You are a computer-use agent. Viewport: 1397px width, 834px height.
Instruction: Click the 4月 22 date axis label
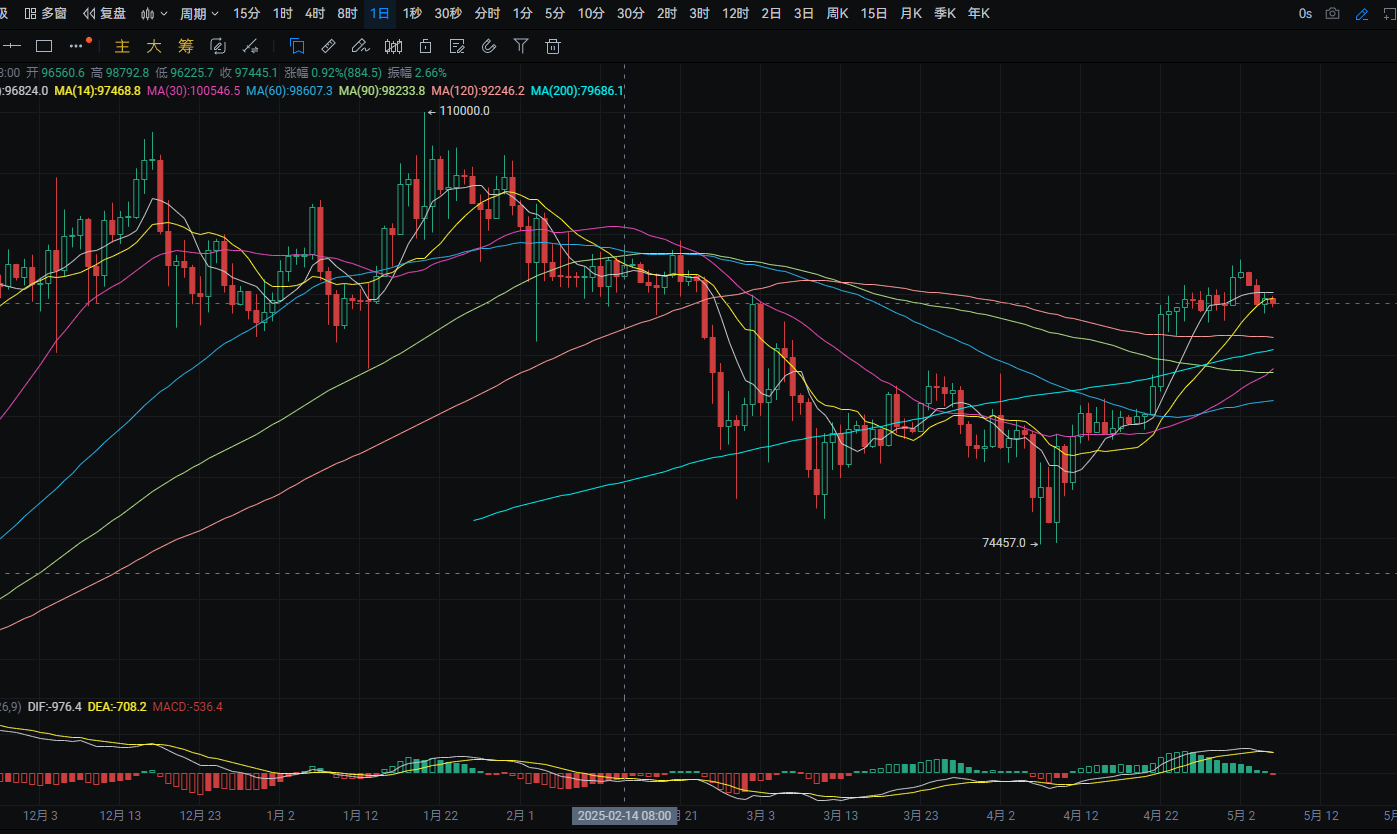coord(1160,816)
